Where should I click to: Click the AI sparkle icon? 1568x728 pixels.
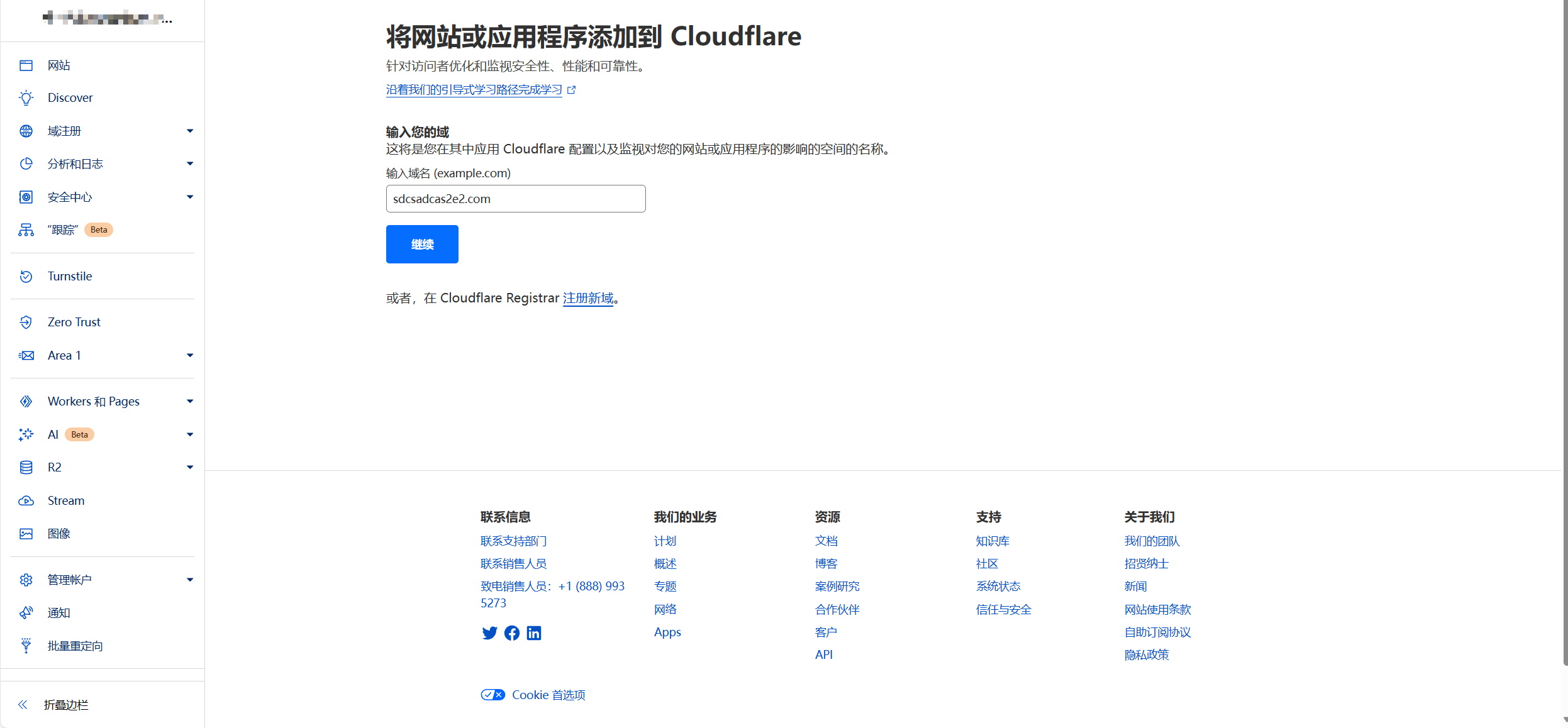pos(26,434)
